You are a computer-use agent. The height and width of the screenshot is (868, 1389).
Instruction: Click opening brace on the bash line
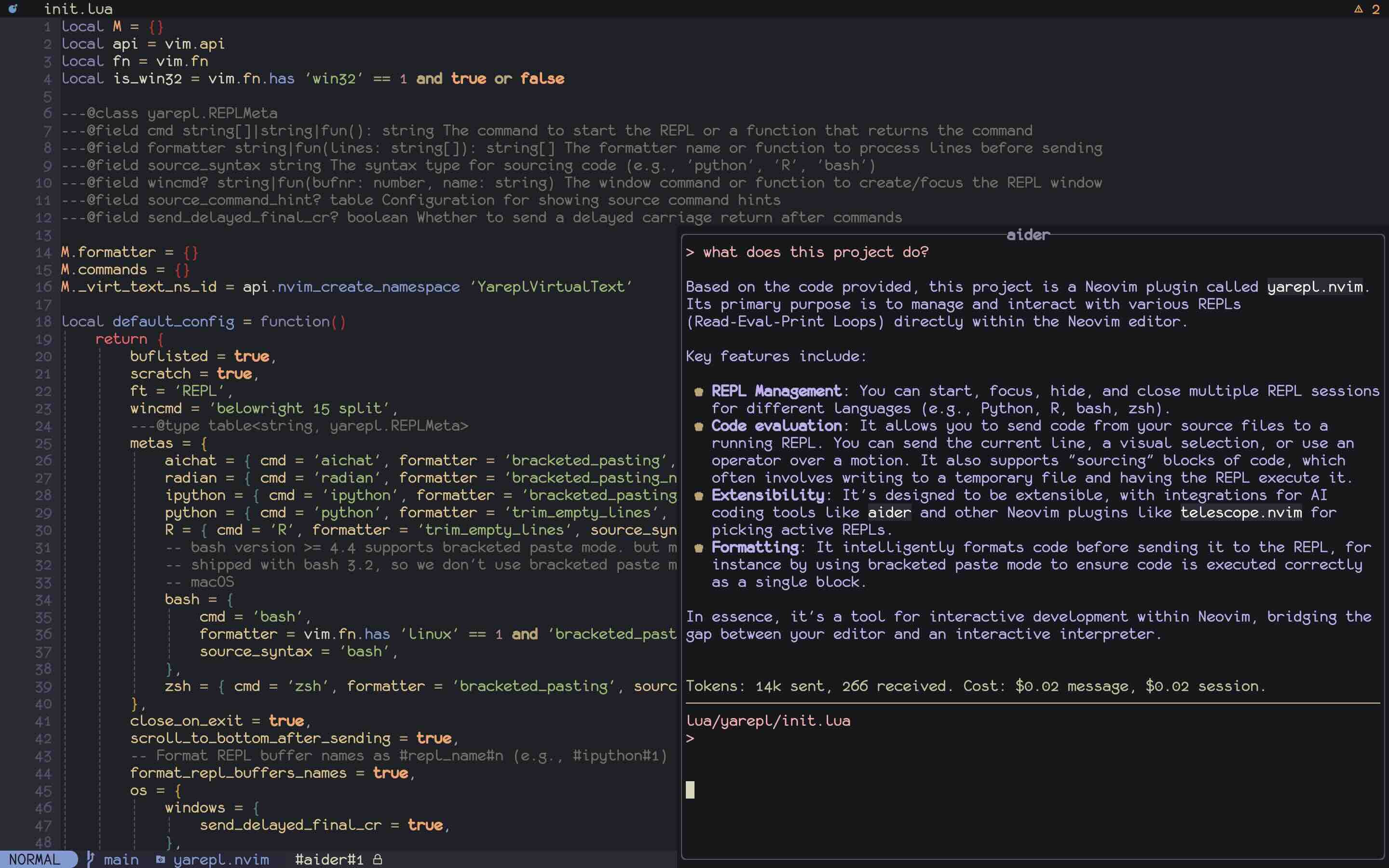230,600
